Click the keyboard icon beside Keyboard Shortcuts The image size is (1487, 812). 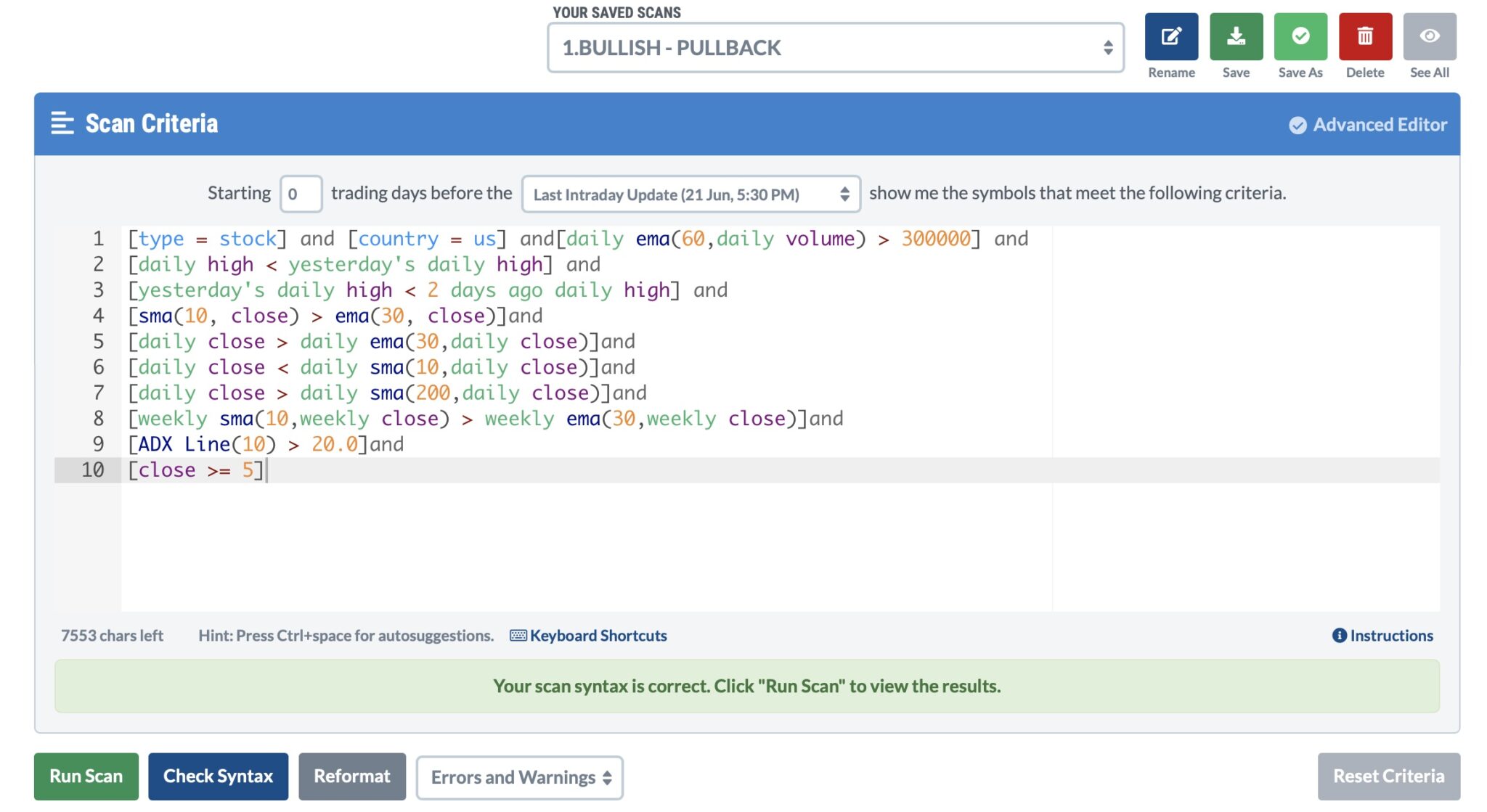click(x=518, y=636)
